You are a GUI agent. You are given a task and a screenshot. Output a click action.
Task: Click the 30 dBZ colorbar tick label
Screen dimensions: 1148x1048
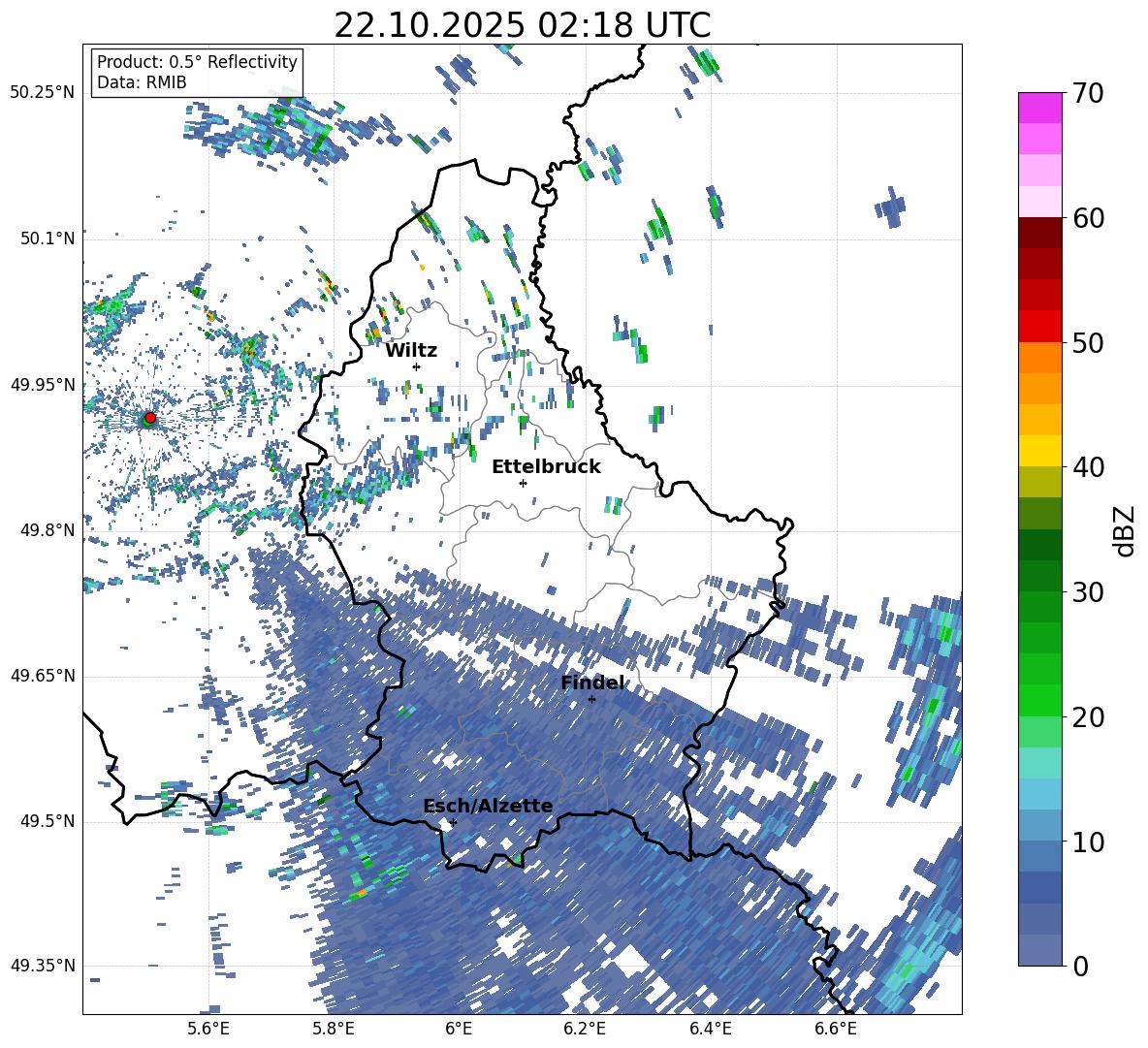(1088, 592)
